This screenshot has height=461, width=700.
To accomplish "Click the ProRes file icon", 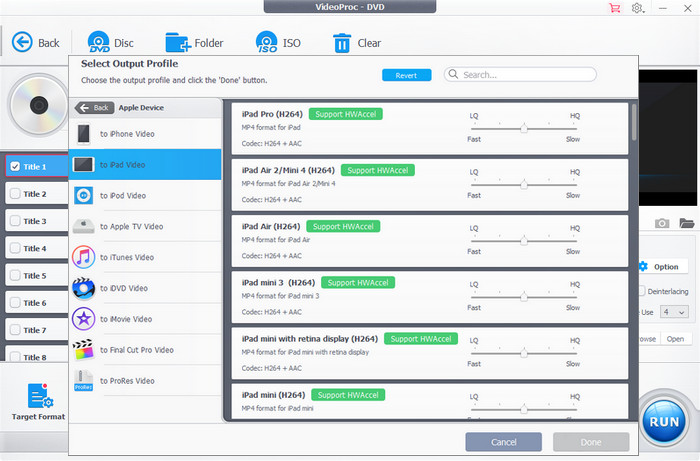I will tap(83, 381).
